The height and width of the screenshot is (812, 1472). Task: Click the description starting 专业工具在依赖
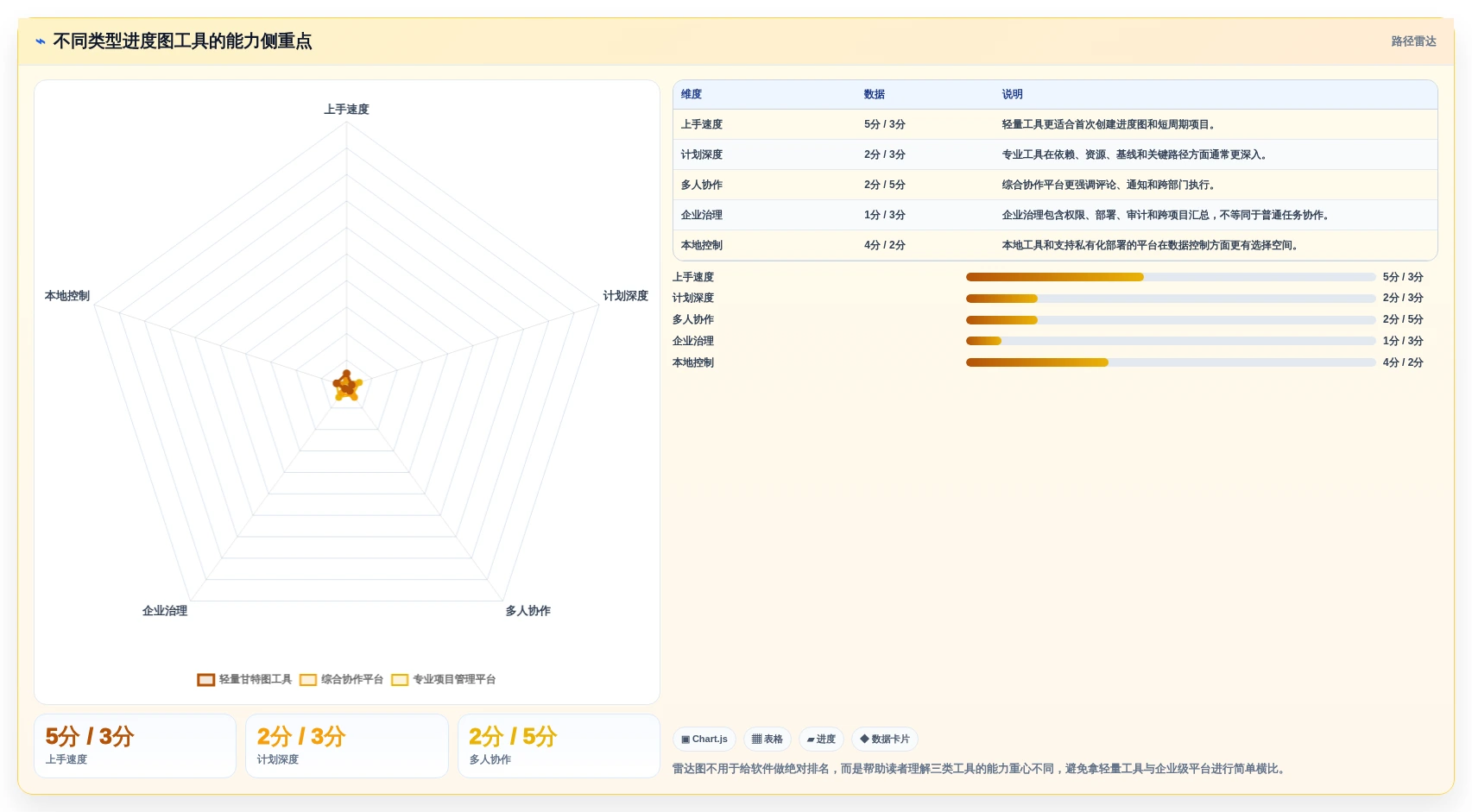1136,155
